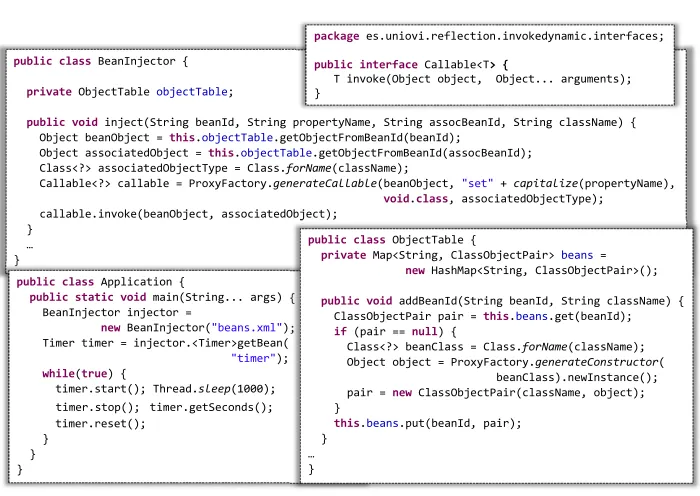The image size is (700, 496).
Task: Click the '"beans.xml"' string literal
Action: point(247,328)
